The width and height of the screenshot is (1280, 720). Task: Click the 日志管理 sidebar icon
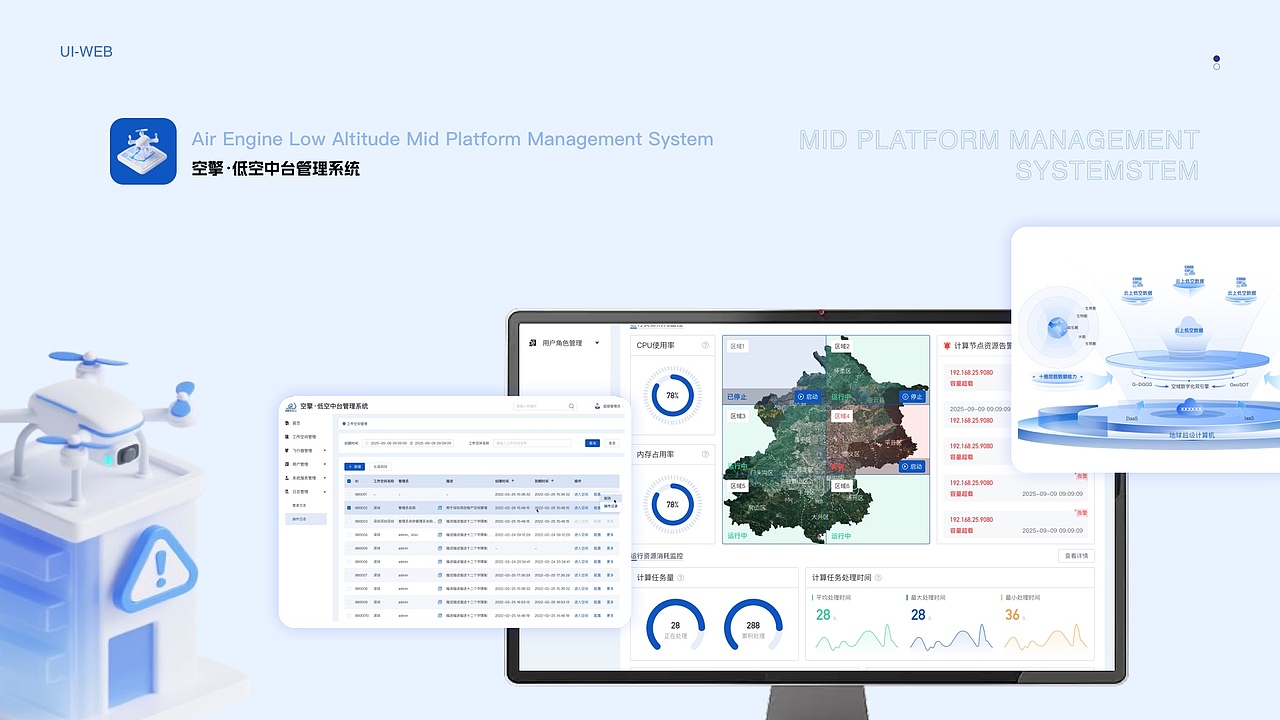(287, 492)
